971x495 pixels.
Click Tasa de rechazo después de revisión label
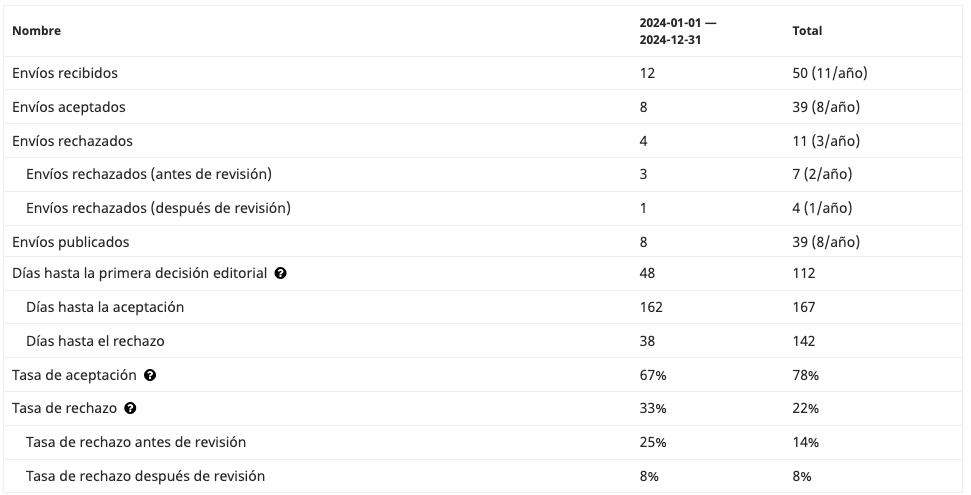pos(145,476)
